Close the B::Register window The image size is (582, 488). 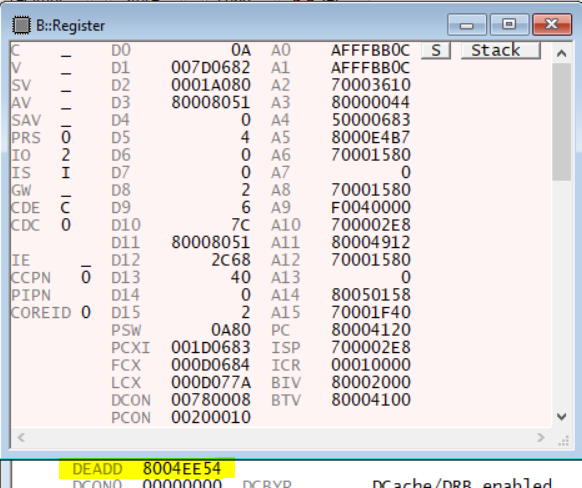[x=552, y=25]
